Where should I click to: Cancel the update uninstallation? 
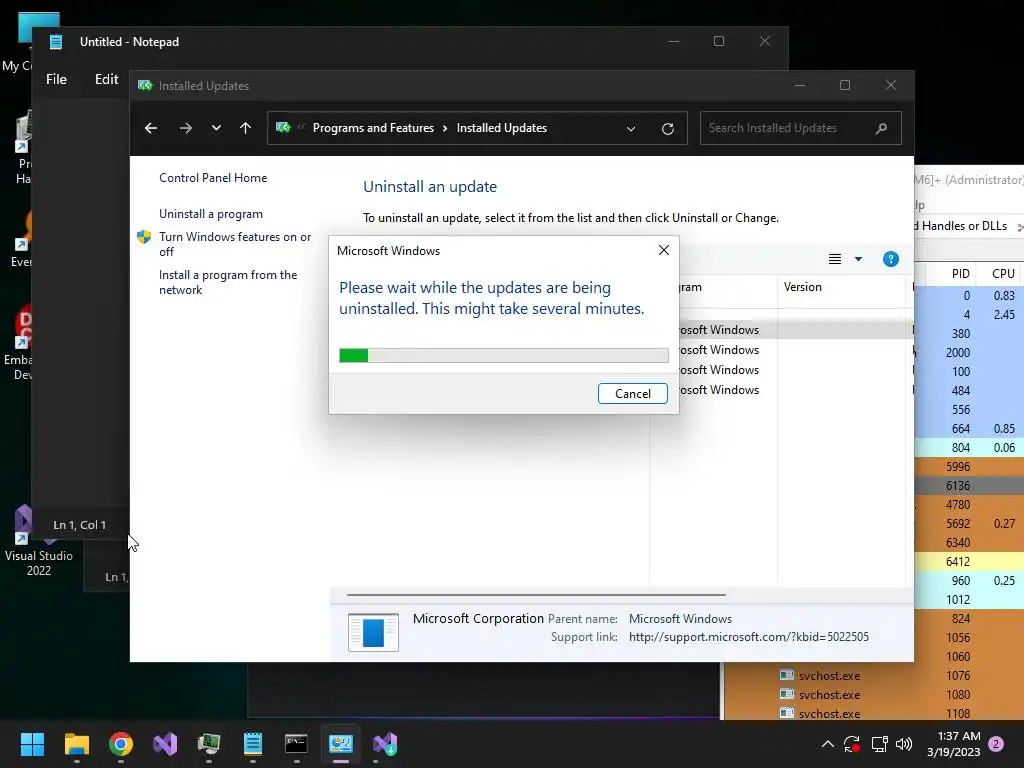[x=632, y=393]
